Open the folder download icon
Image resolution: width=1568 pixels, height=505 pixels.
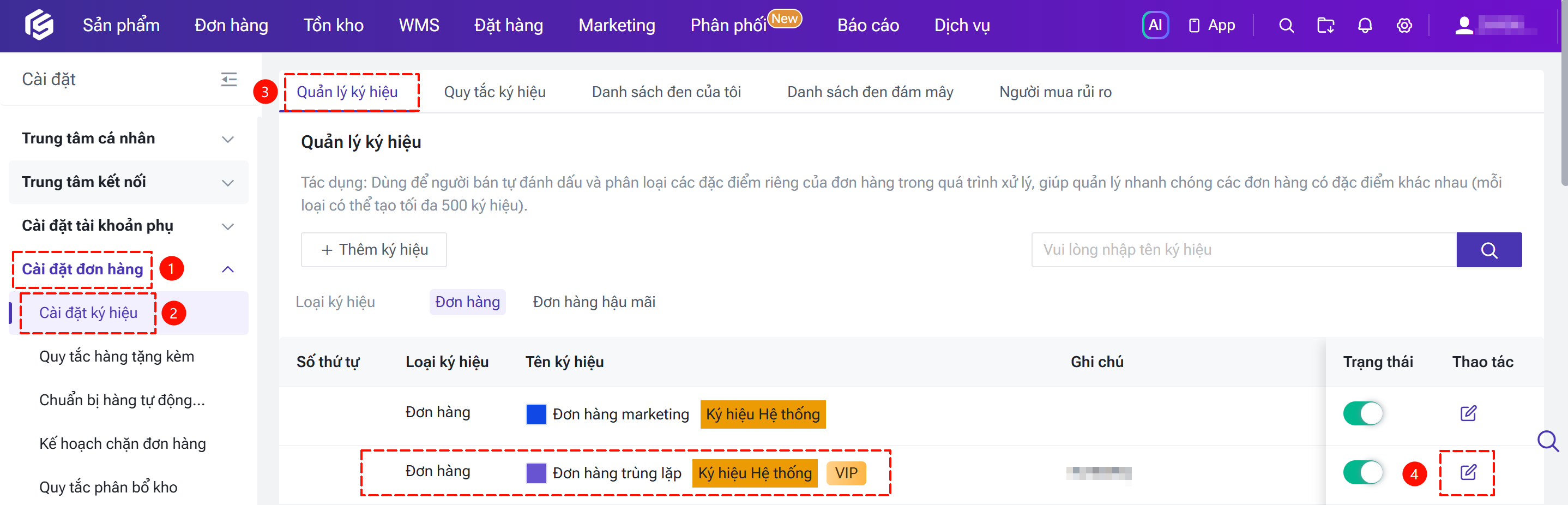coord(1325,26)
